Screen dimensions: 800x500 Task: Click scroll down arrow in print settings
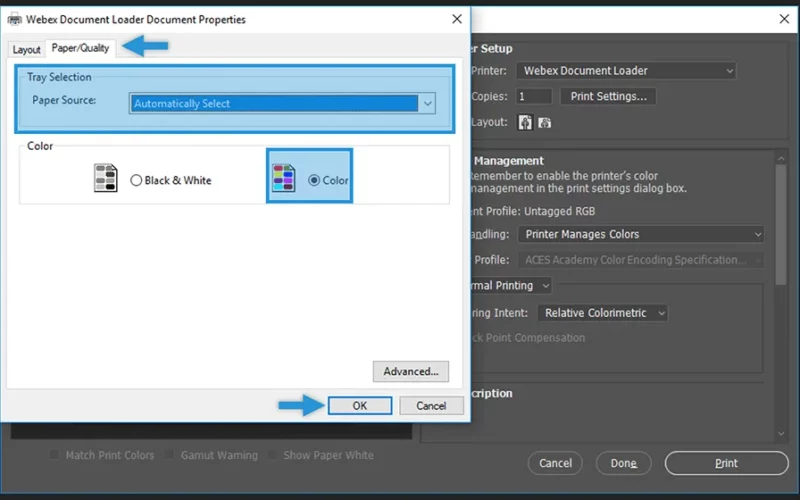pyautogui.click(x=781, y=434)
